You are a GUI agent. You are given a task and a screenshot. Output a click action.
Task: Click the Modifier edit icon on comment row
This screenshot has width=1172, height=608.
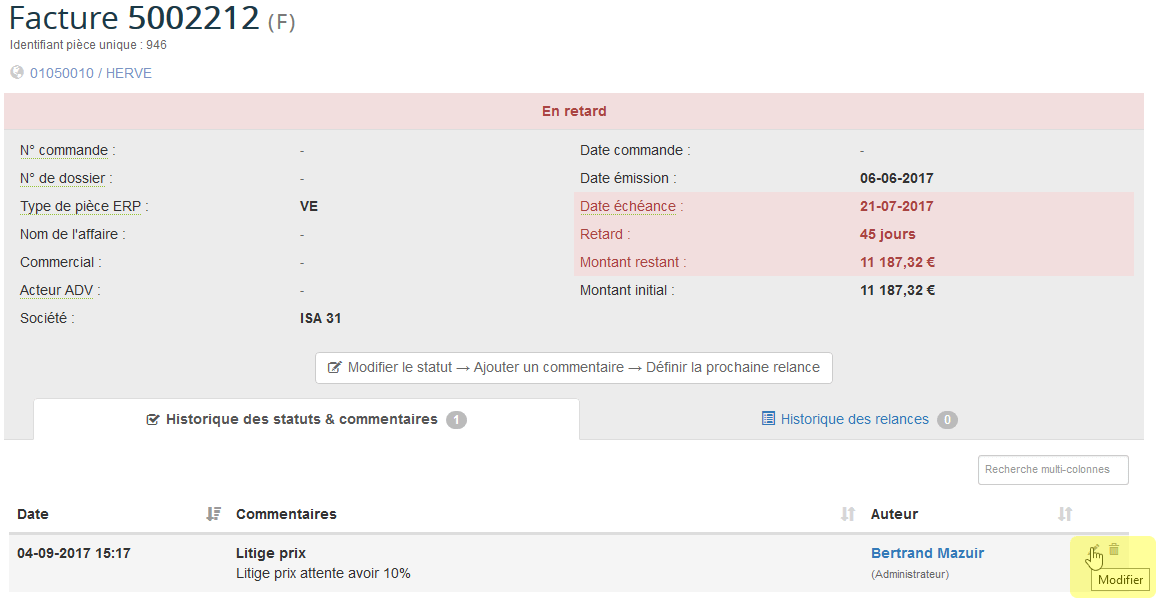click(1094, 550)
